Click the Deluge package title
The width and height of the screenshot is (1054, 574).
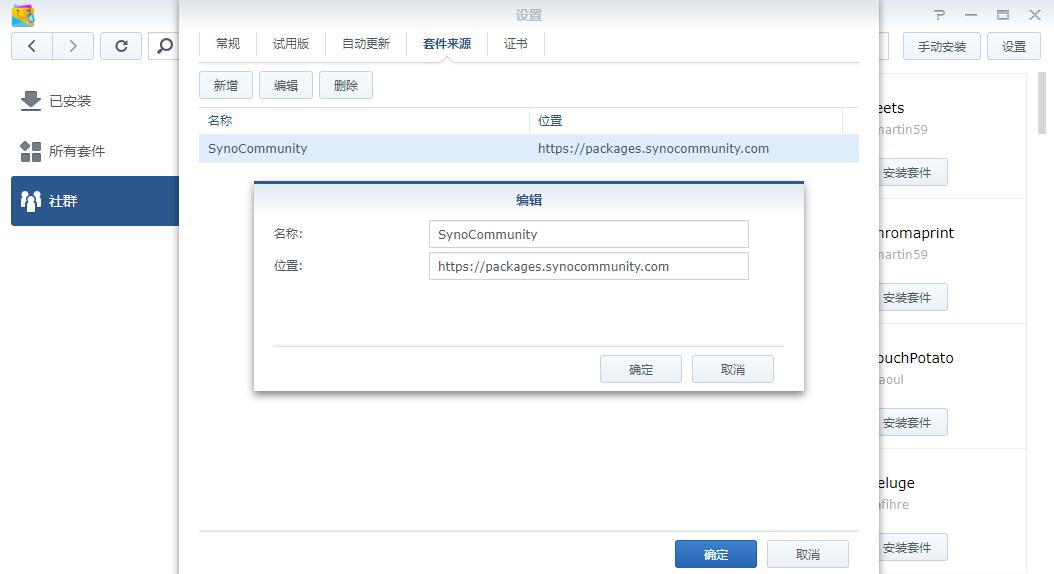(897, 483)
